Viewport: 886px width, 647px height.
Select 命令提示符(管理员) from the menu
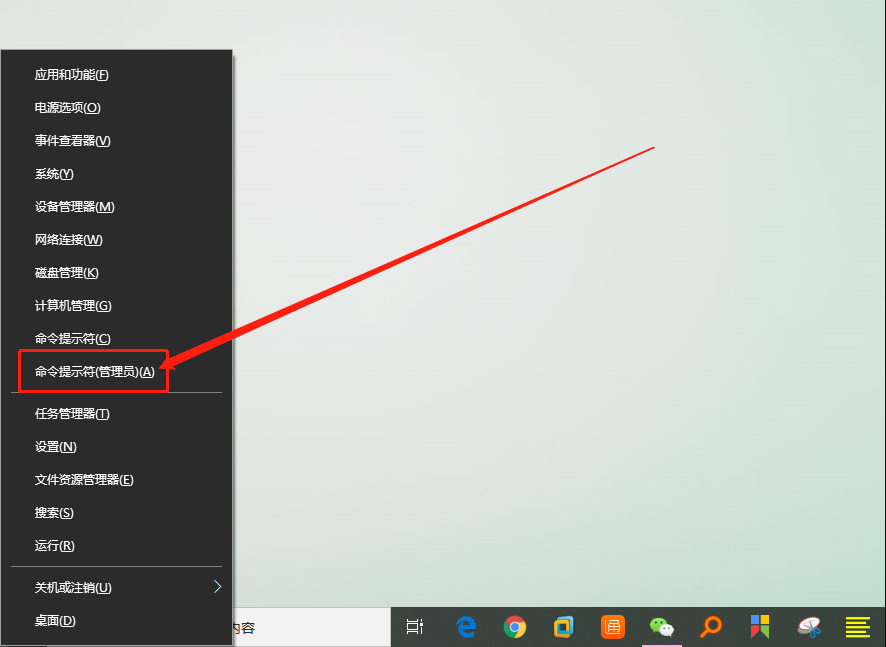click(93, 371)
